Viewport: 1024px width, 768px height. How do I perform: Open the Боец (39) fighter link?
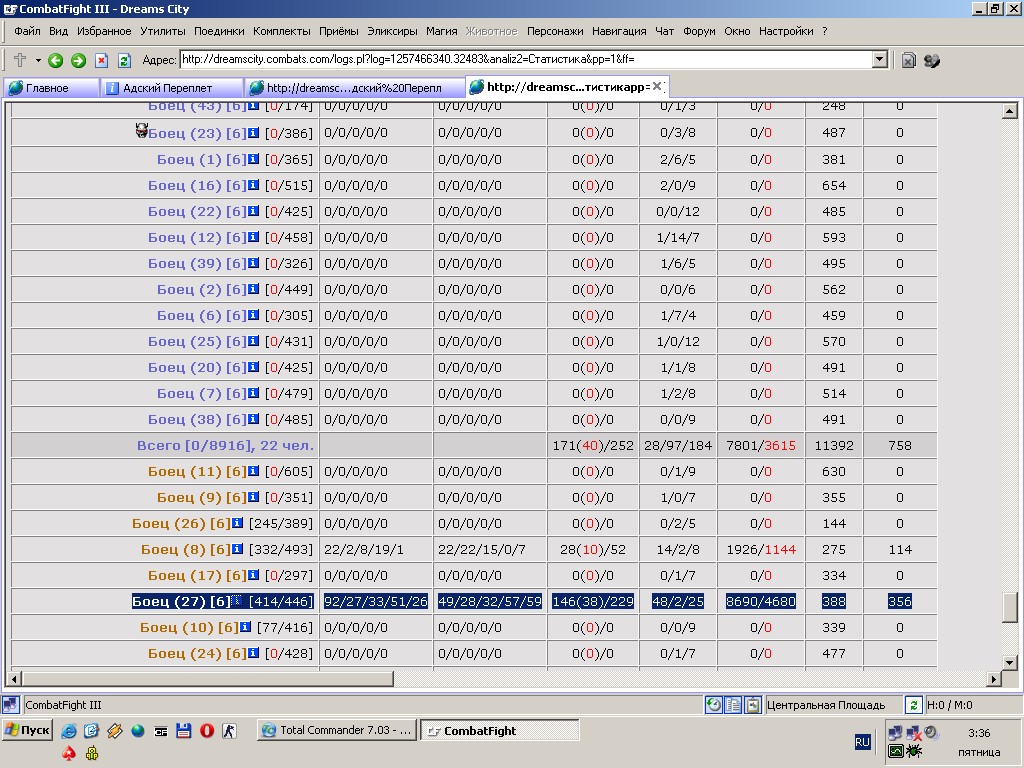point(197,264)
